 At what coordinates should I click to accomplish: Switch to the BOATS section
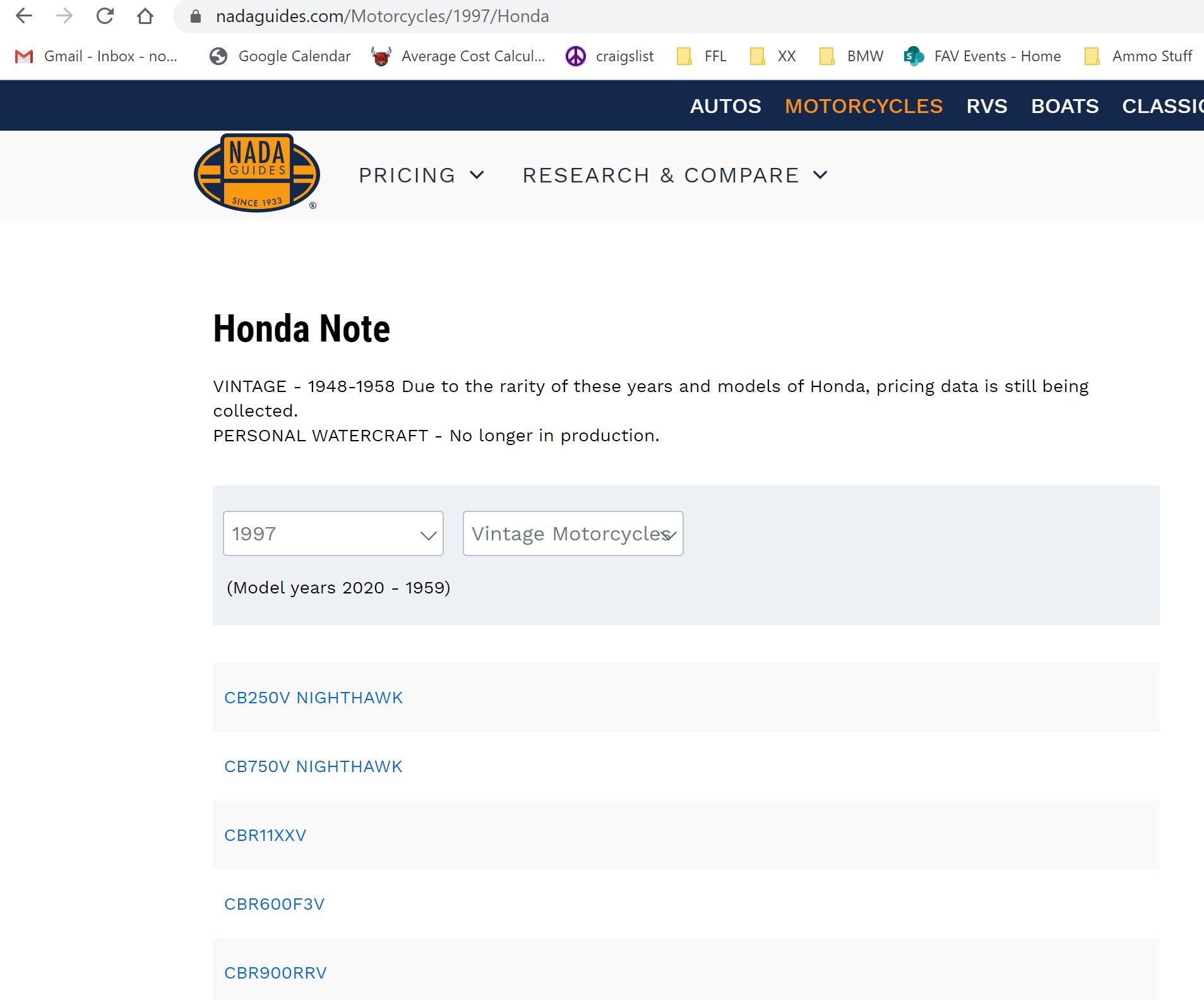pos(1064,106)
